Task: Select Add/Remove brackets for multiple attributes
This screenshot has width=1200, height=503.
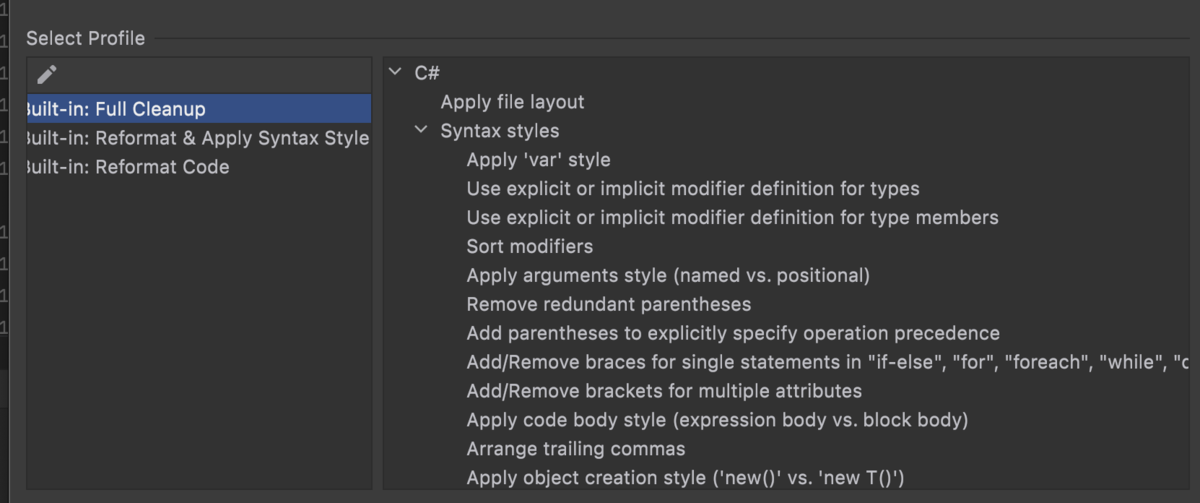Action: (x=664, y=391)
